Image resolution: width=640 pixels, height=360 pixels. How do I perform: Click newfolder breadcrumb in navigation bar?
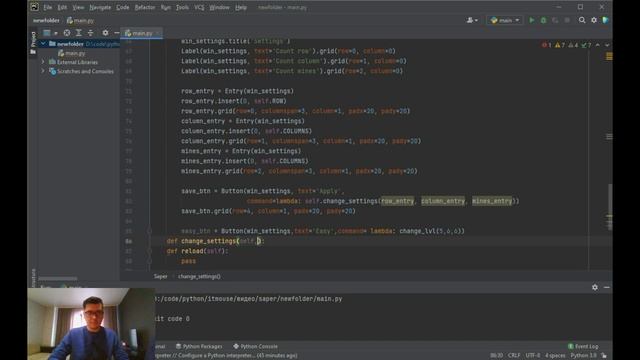[x=46, y=20]
